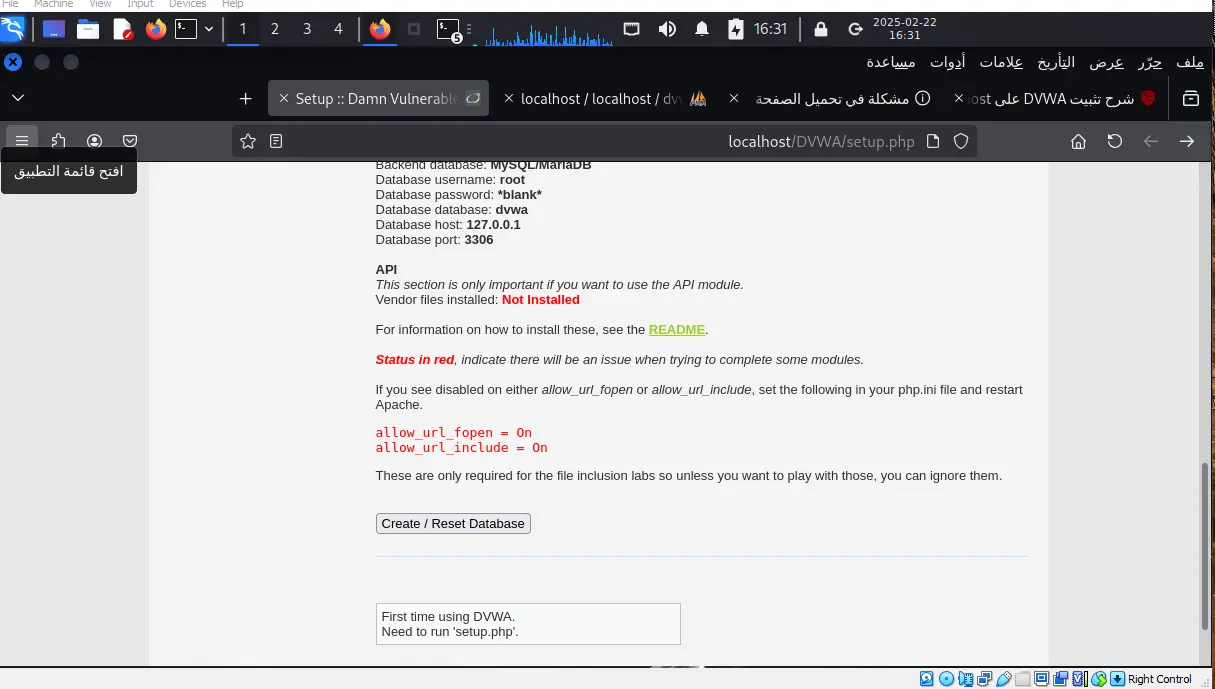
Task: Launch the file manager from Kali panel
Action: pyautogui.click(x=88, y=29)
